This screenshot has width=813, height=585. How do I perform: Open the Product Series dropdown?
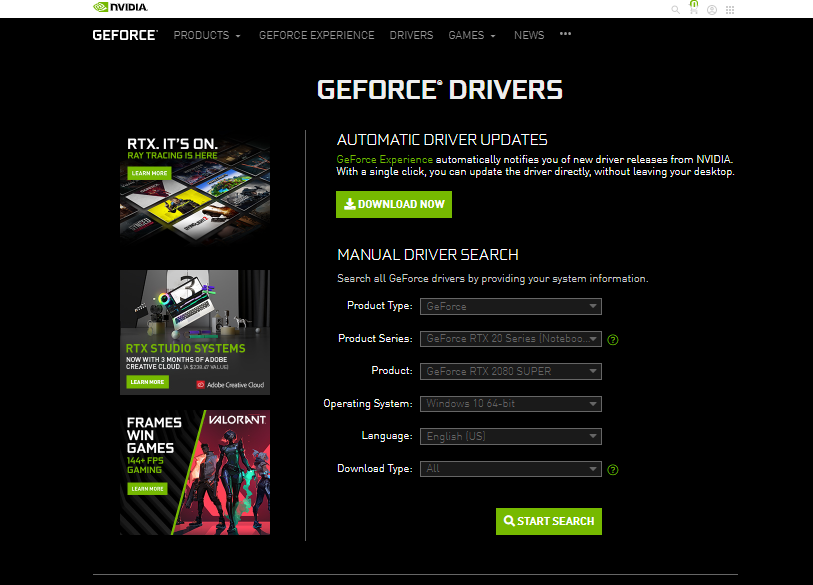coord(511,339)
